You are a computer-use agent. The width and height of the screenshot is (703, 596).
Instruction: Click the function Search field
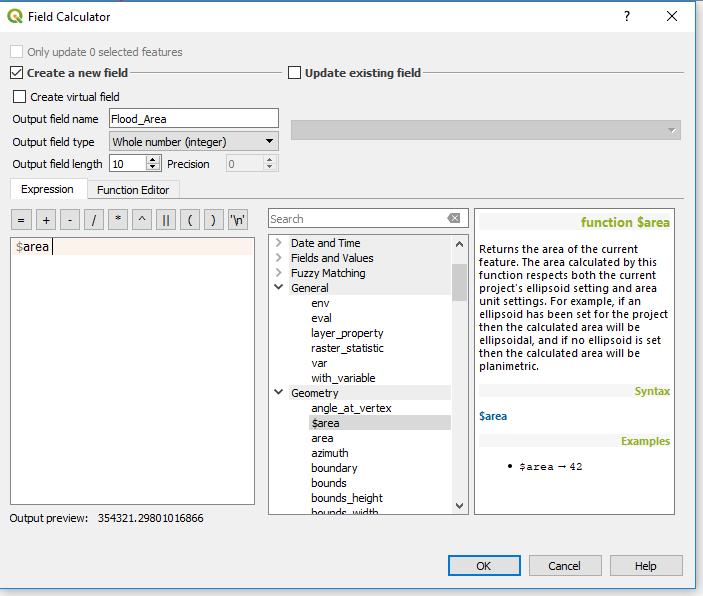[x=355, y=219]
